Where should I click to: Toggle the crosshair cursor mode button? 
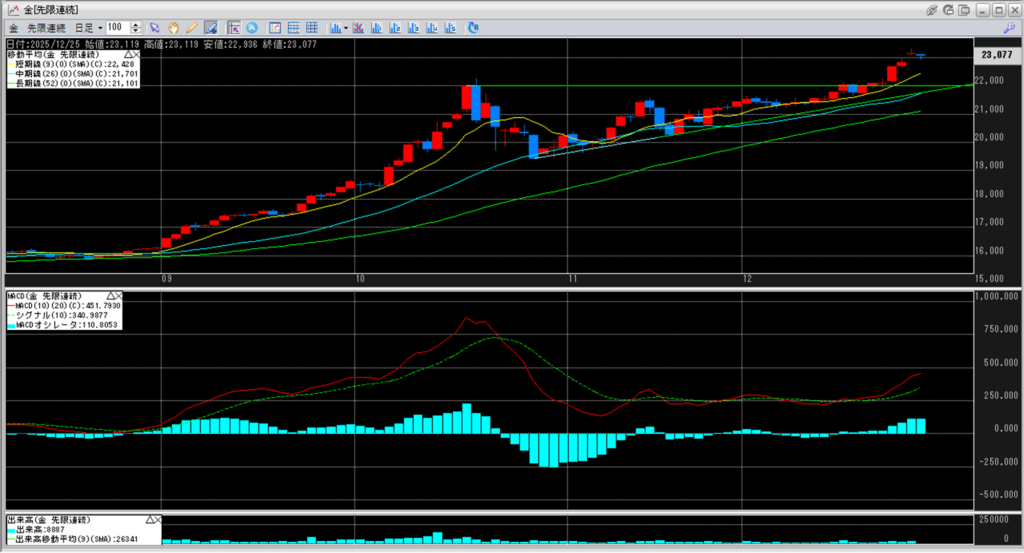pyautogui.click(x=233, y=27)
